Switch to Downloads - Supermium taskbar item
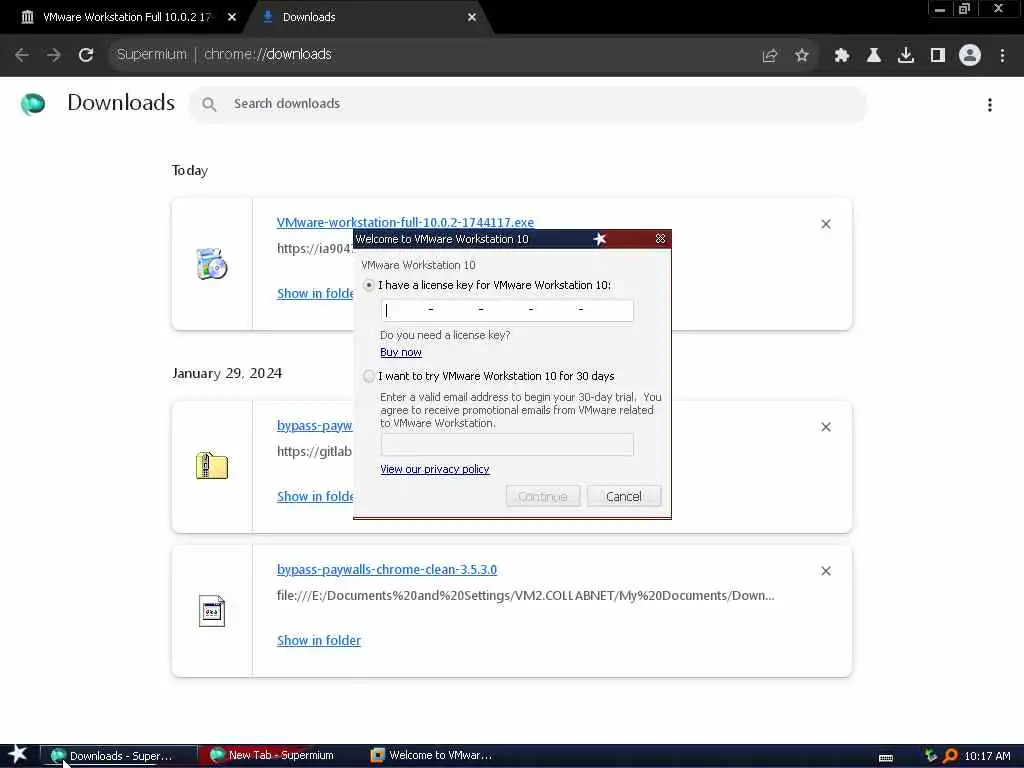The image size is (1024, 768). click(118, 756)
